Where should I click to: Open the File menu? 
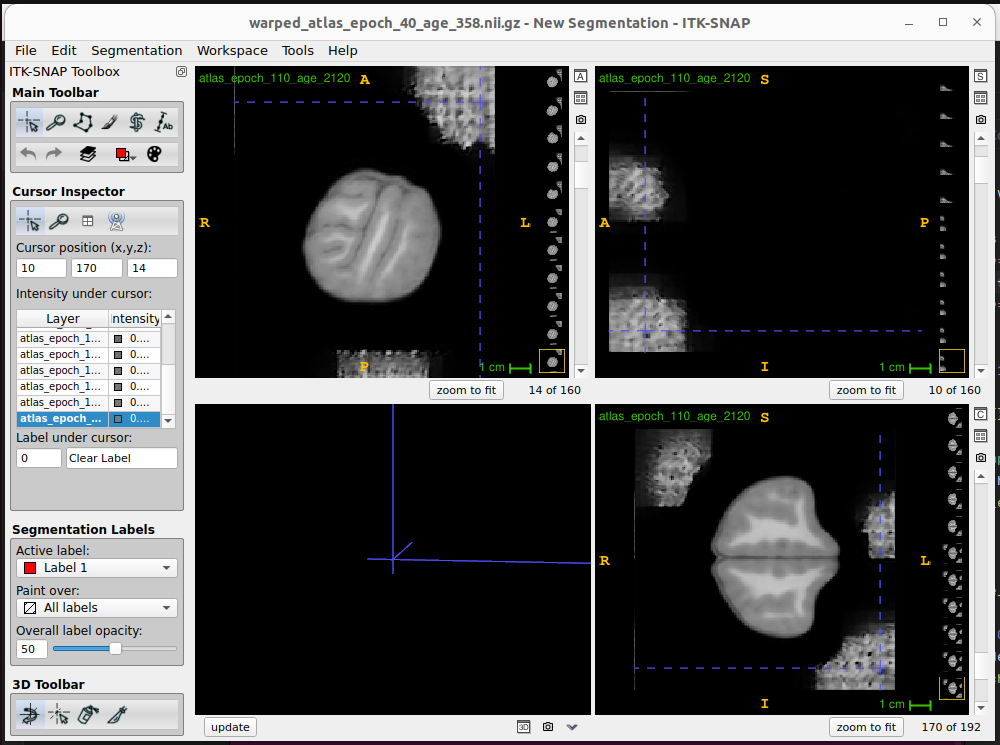coord(26,50)
